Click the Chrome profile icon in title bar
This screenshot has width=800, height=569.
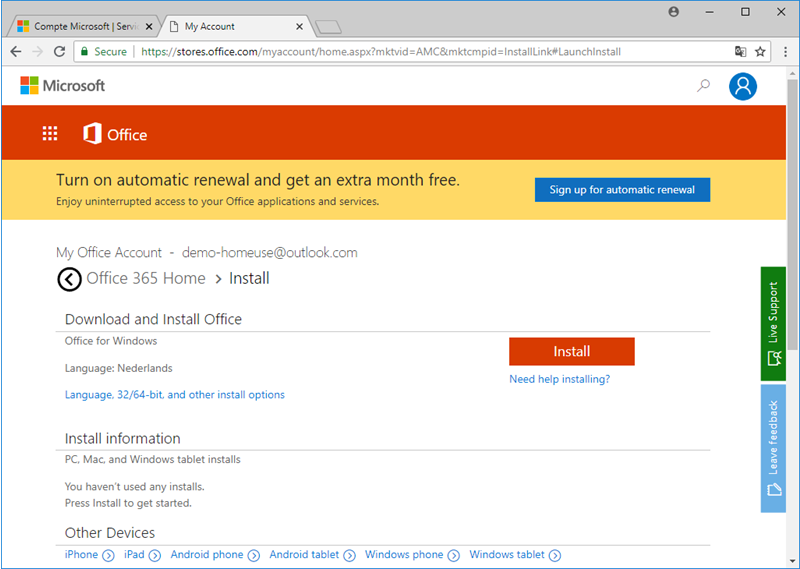(673, 12)
